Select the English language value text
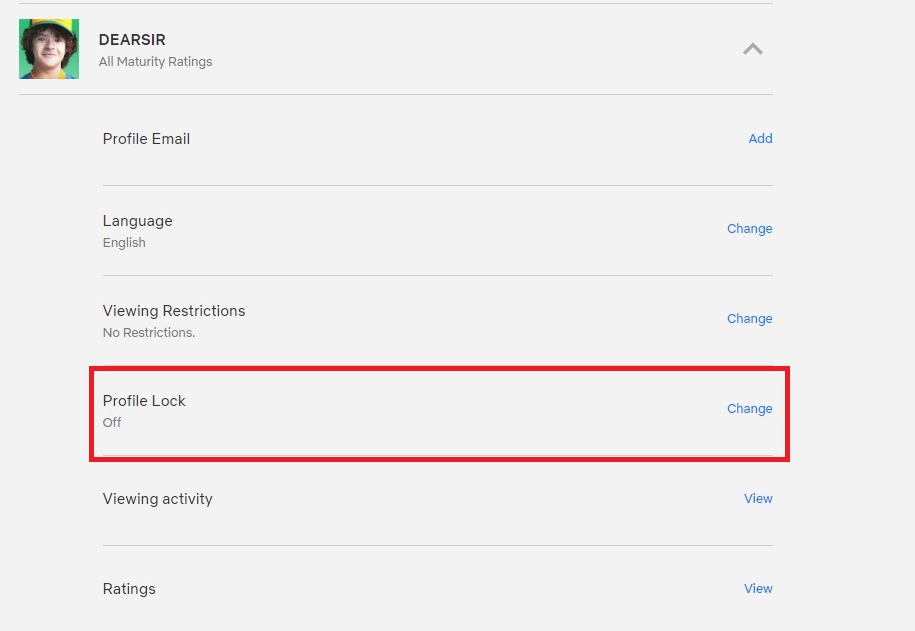The width and height of the screenshot is (915, 631). [x=124, y=243]
